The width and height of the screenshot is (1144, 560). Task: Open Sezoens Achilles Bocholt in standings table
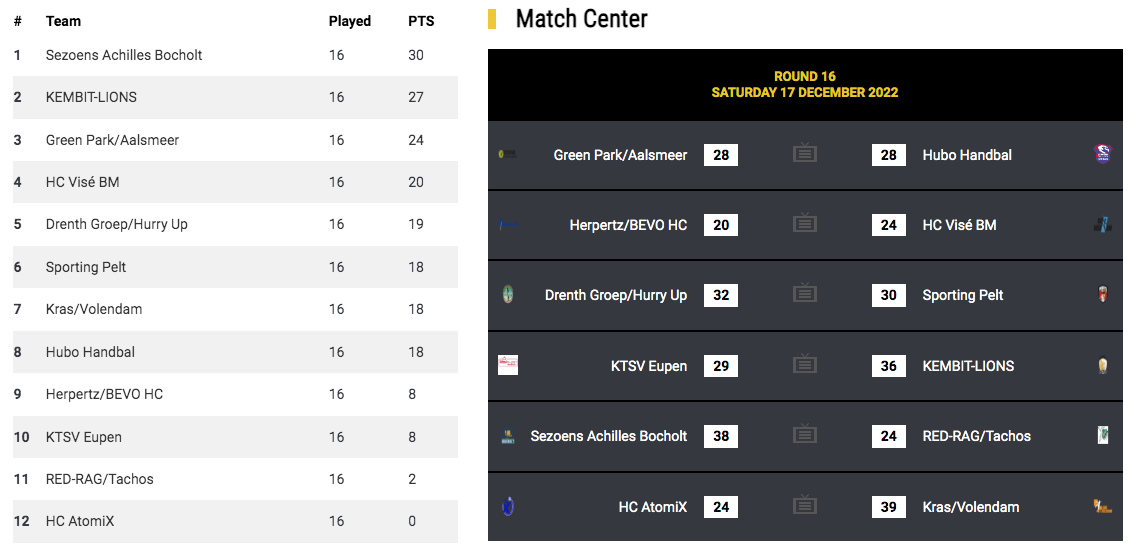(124, 55)
